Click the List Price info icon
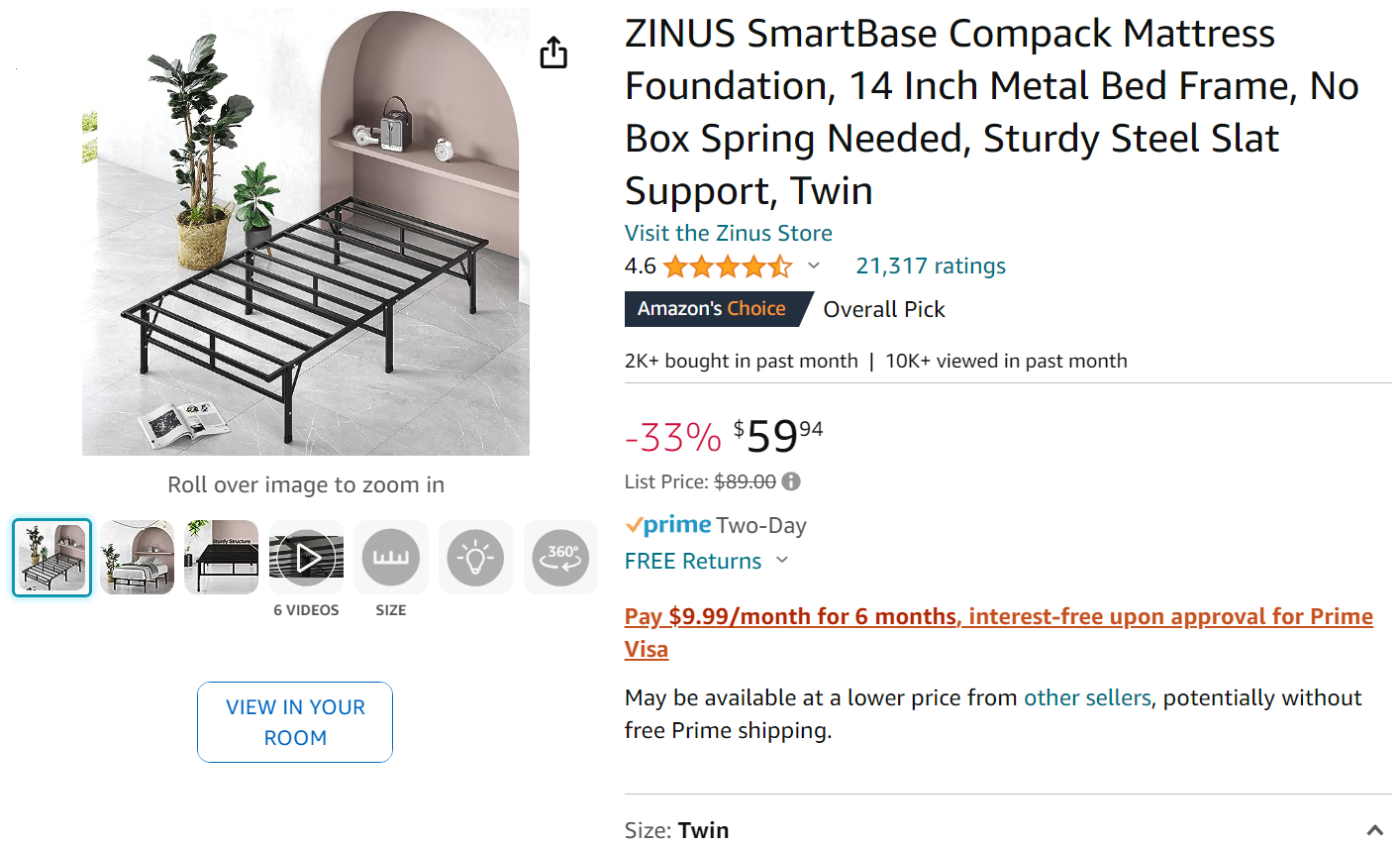Screen dimensions: 1400x848 click(x=791, y=481)
